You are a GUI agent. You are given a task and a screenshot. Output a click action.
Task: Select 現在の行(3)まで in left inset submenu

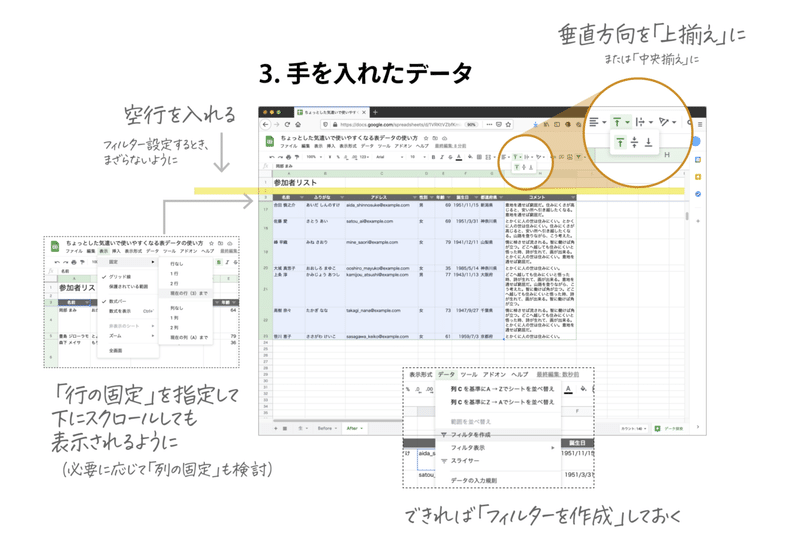(x=186, y=293)
